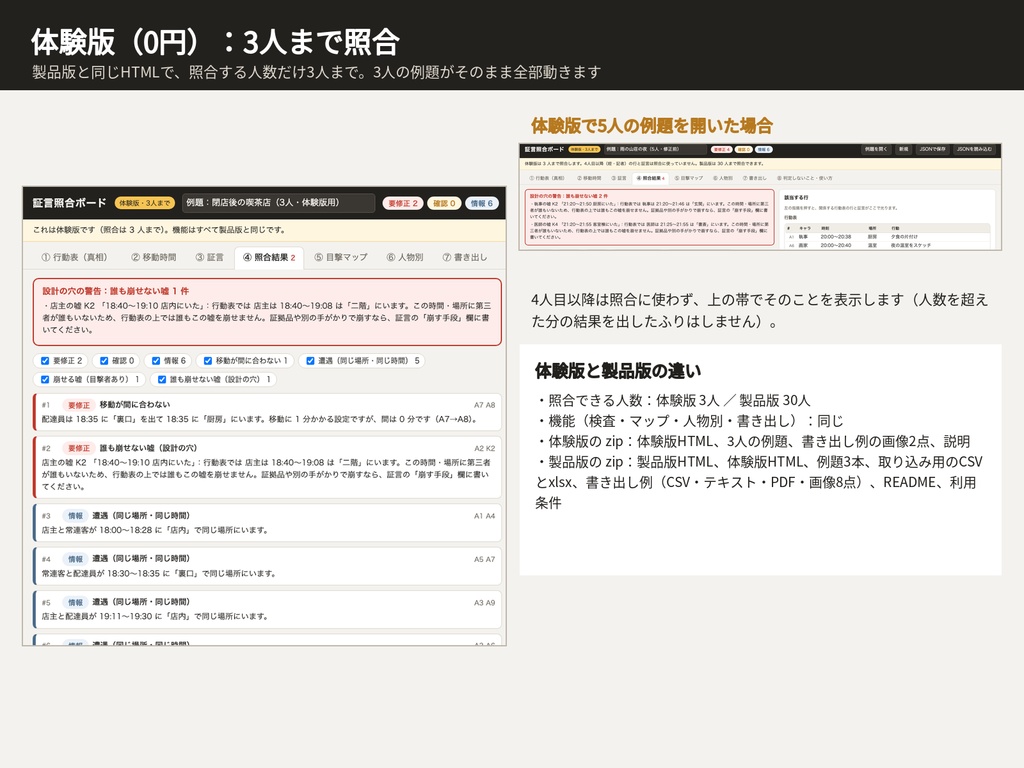This screenshot has height=768, width=1024.
Task: Click the 例題：閉店後の喫茶店 title field
Action: [278, 203]
